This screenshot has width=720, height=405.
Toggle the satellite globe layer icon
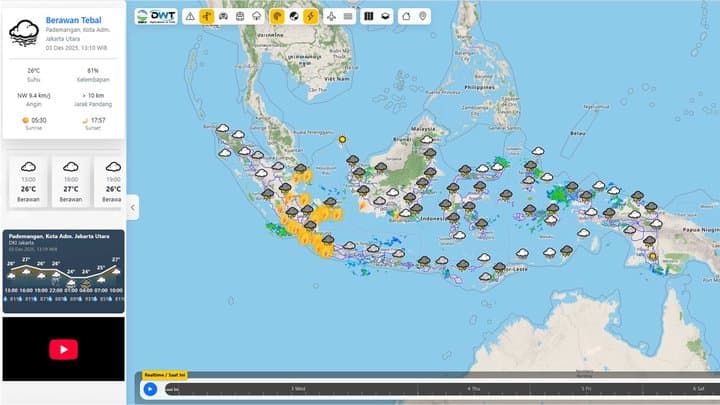[294, 17]
